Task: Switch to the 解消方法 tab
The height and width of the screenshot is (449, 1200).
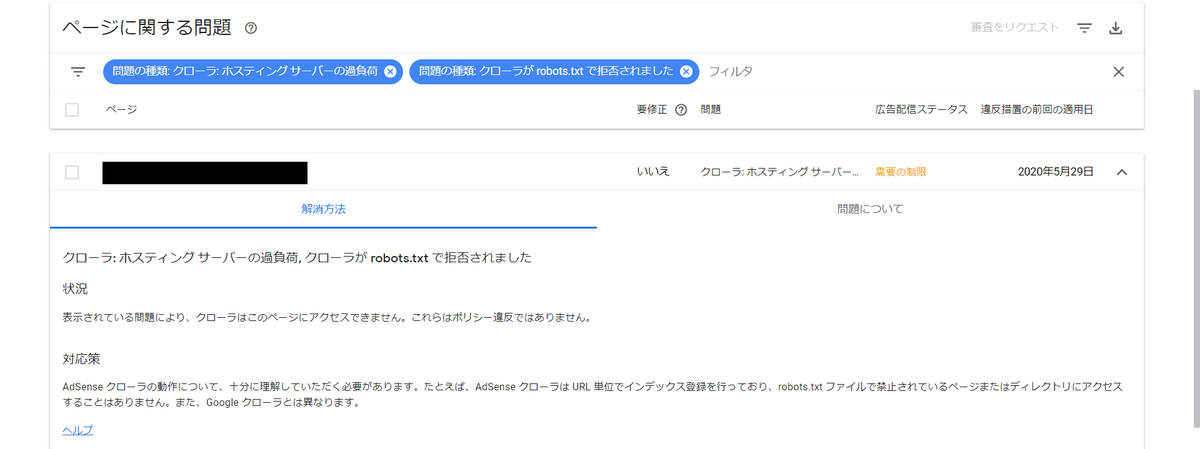Action: click(x=323, y=209)
